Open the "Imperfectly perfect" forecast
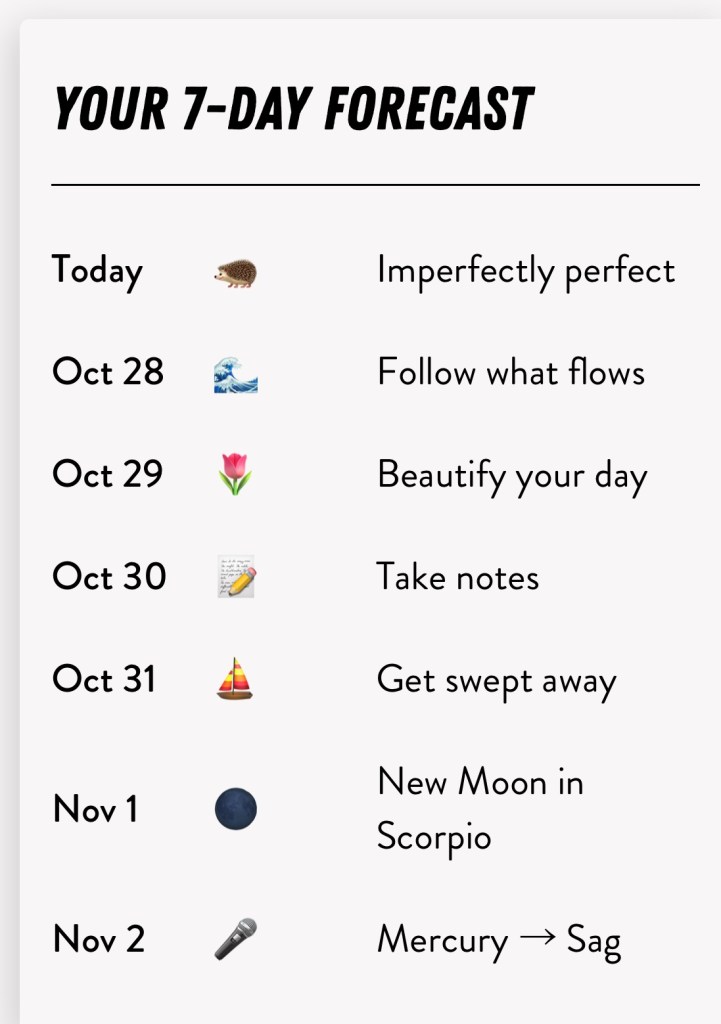 coord(526,271)
